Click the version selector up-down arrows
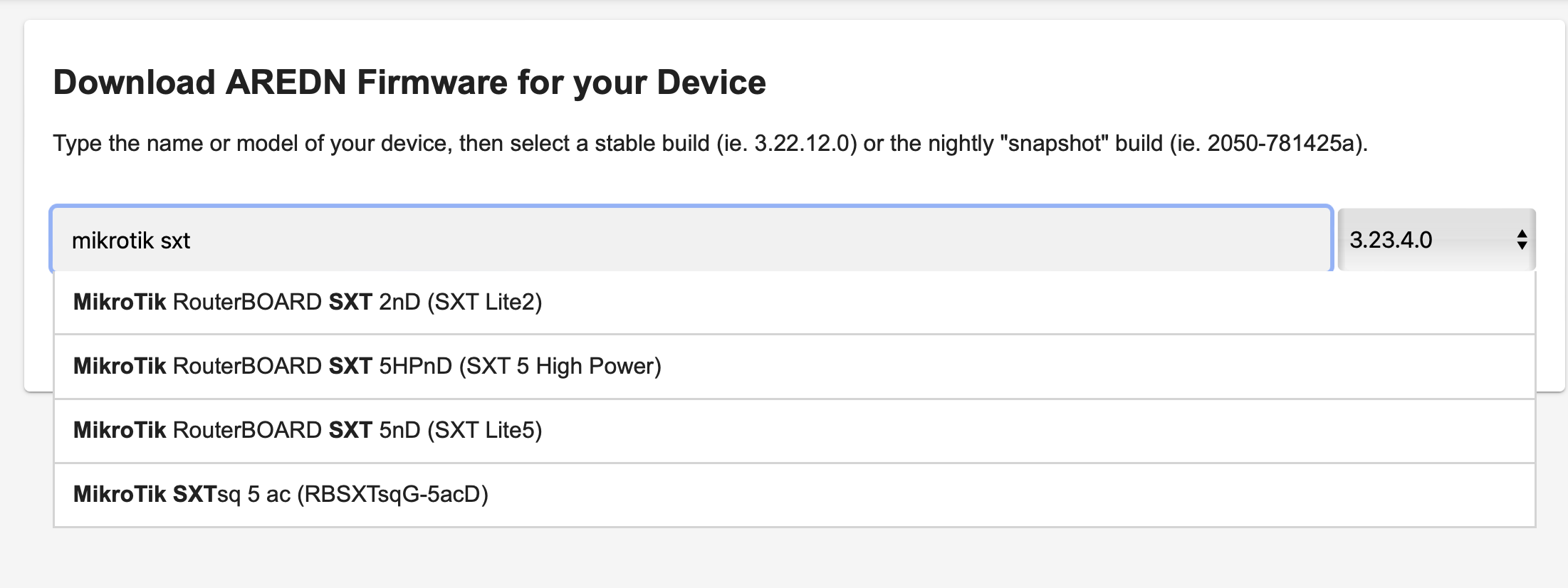 (1522, 240)
